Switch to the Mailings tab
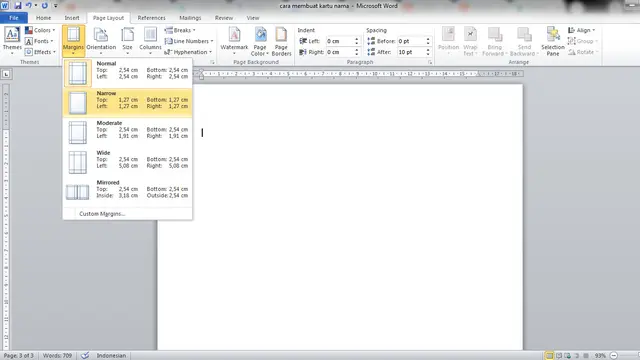Viewport: 640px width, 360px height. [x=190, y=18]
